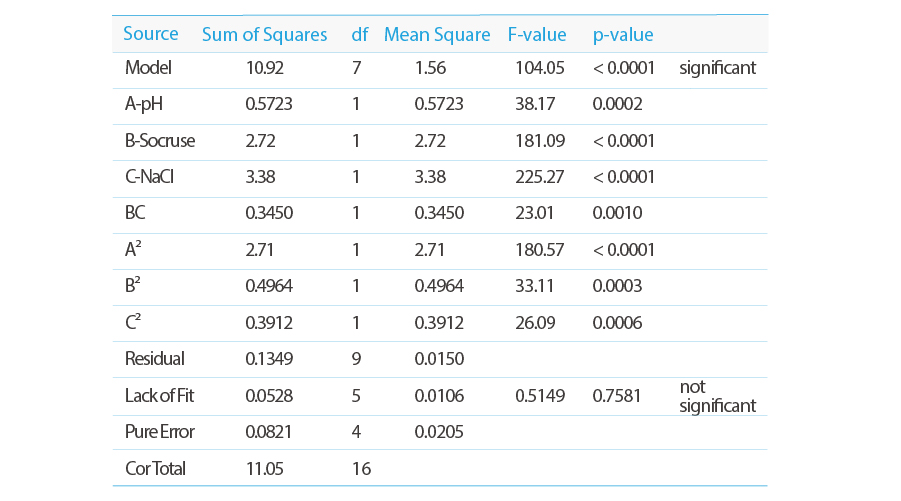Select the A-pH row label
The width and height of the screenshot is (901, 501).
pyautogui.click(x=144, y=104)
